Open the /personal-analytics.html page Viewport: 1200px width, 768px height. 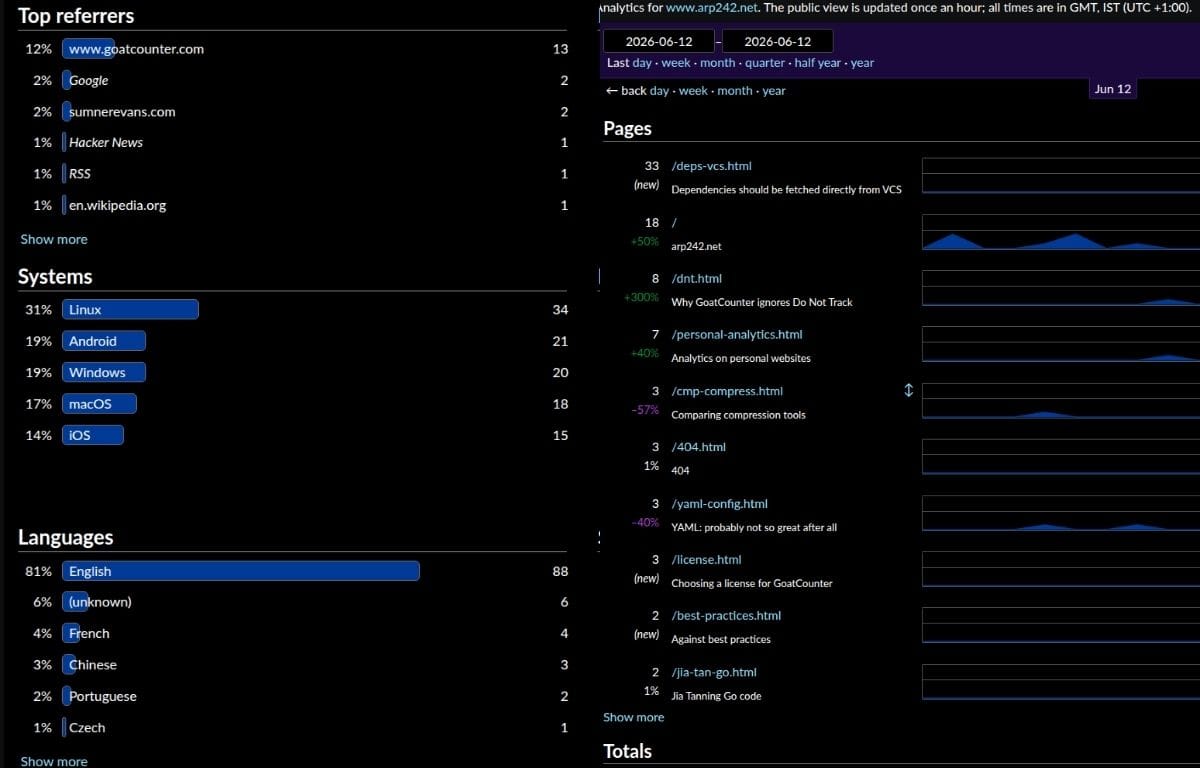[x=737, y=334]
